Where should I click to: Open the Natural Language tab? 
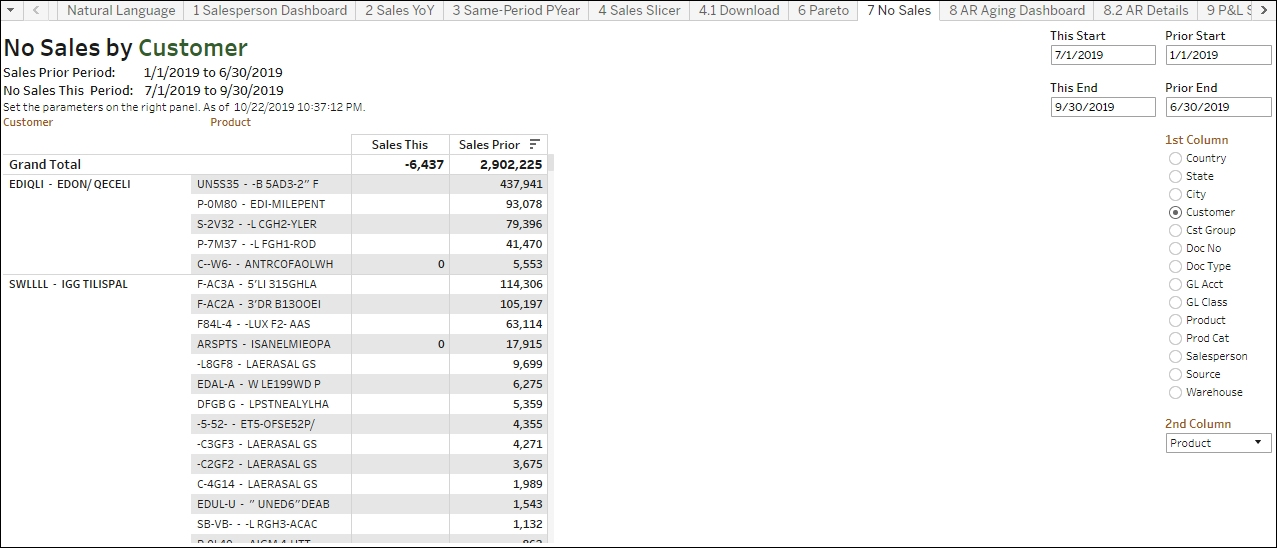pos(120,10)
